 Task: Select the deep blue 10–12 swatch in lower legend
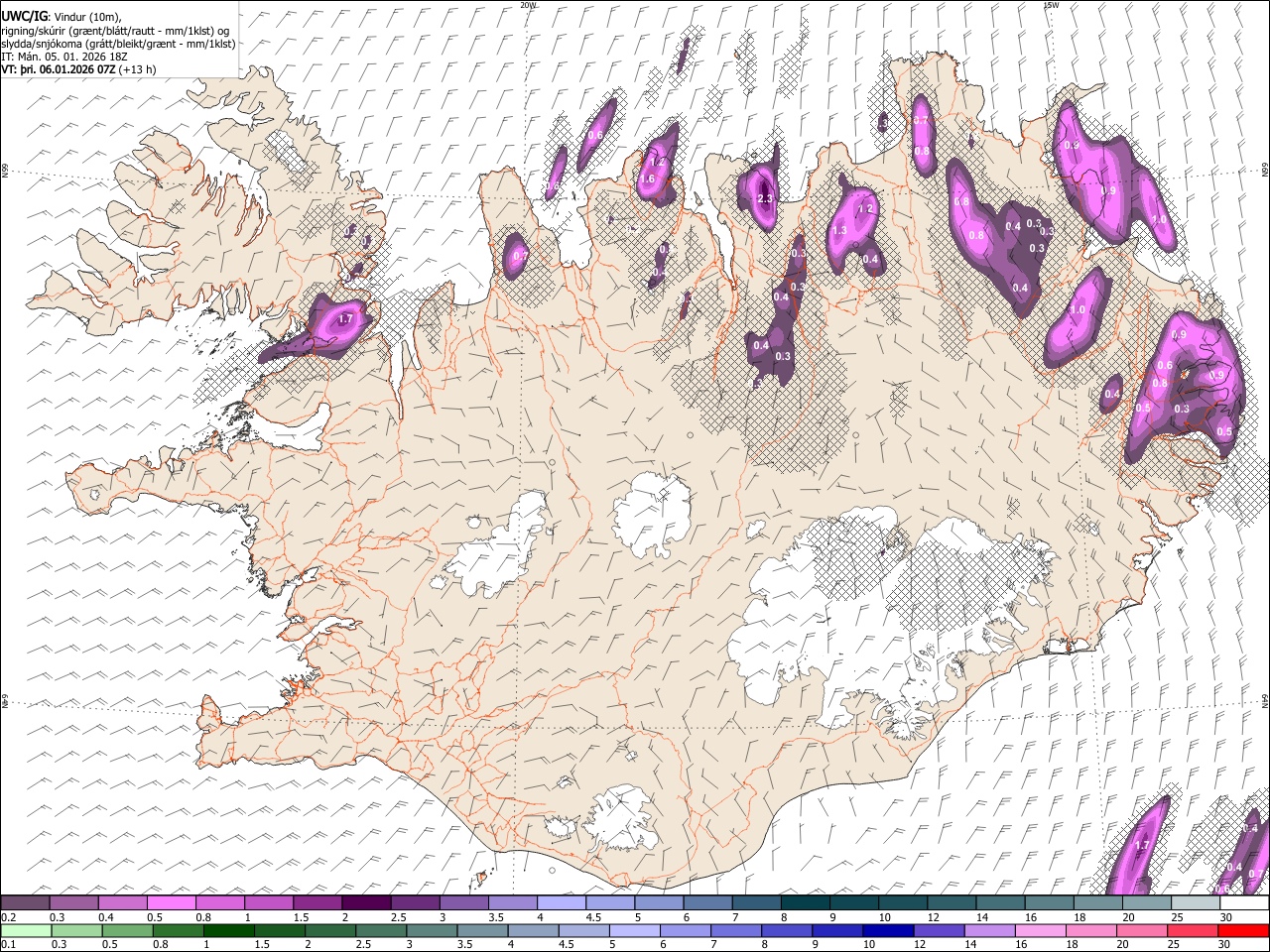[888, 930]
